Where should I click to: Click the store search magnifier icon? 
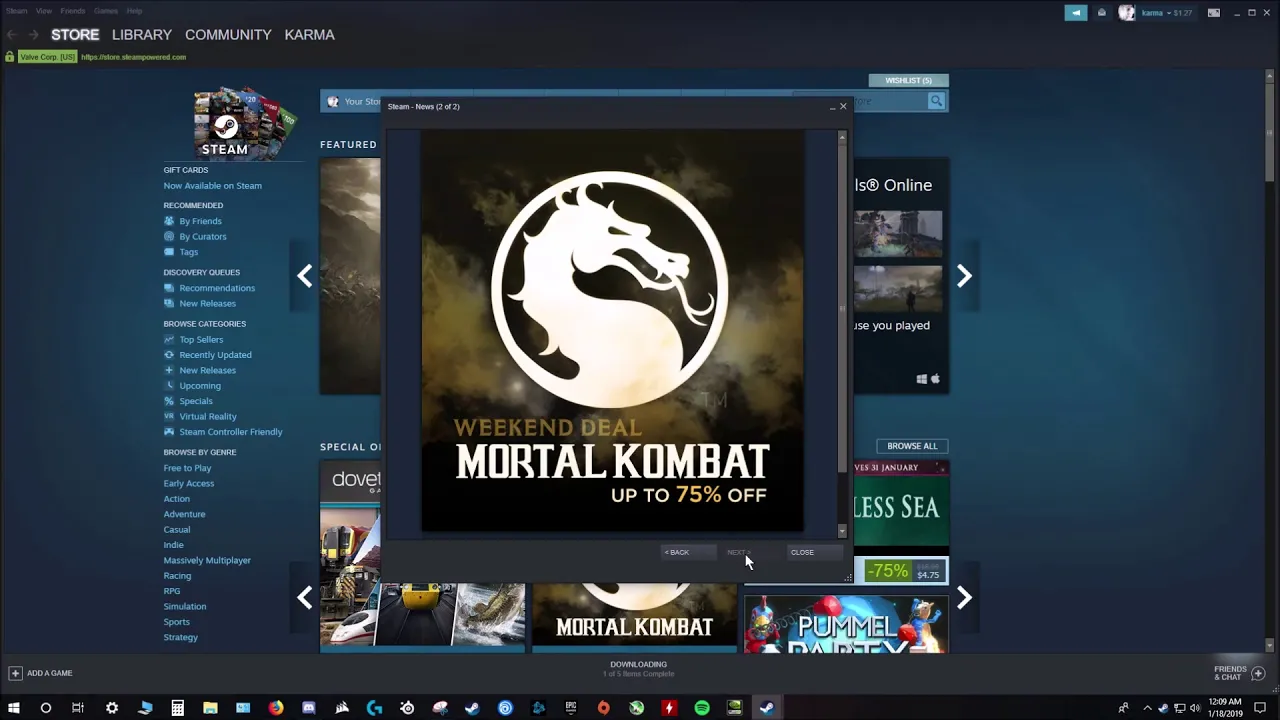[936, 101]
